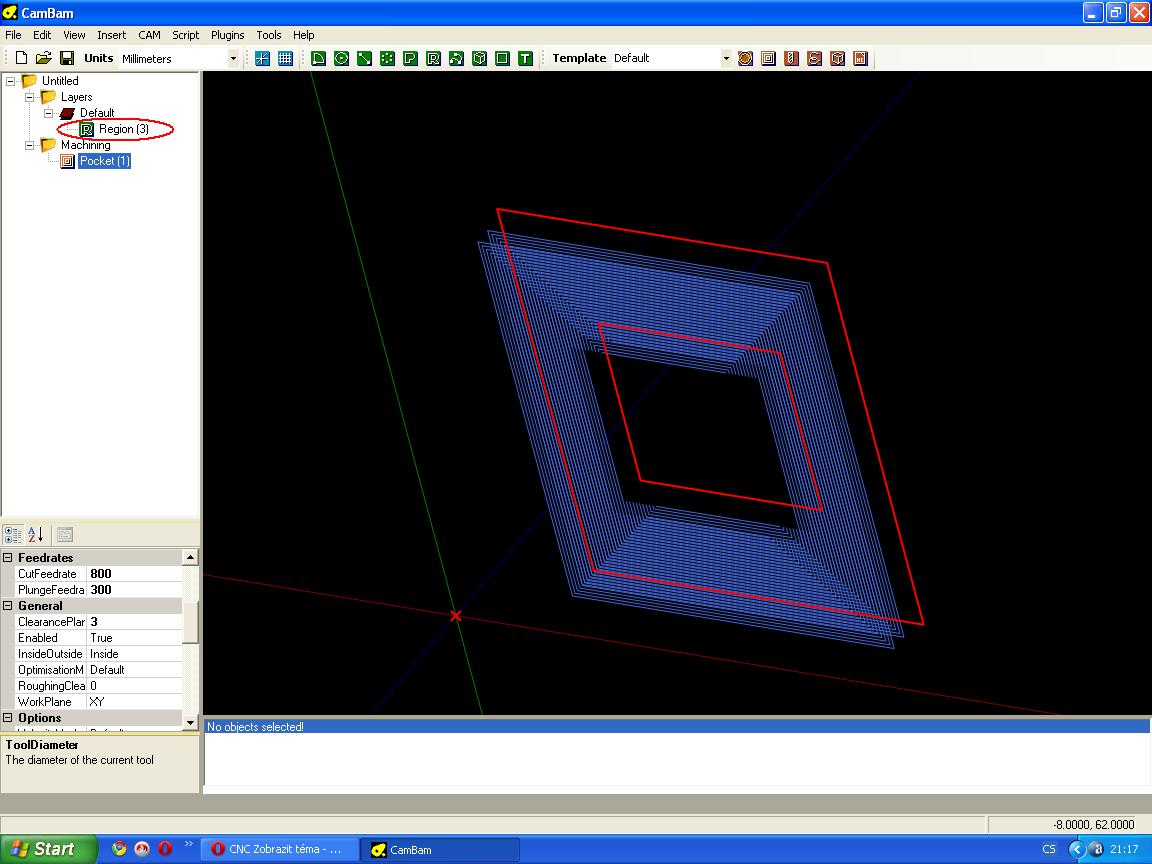Click property grid scroll up arrow

(x=190, y=558)
